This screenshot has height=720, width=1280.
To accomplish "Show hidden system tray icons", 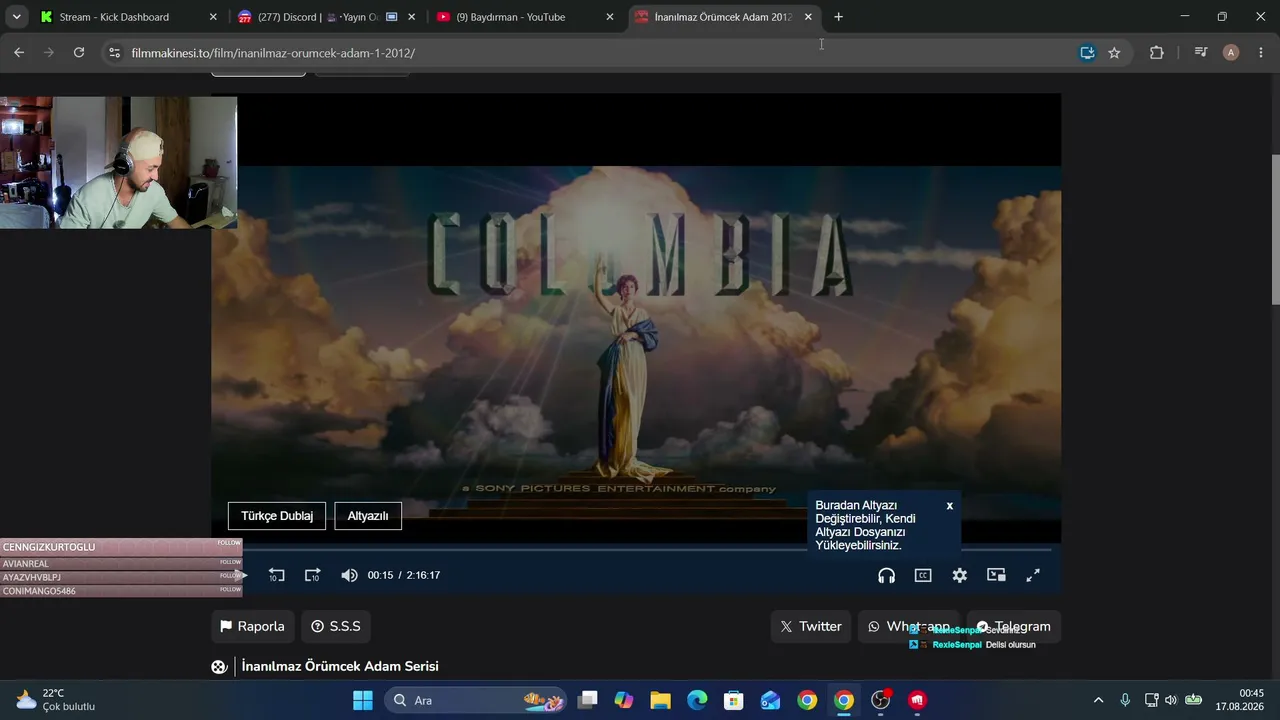I will 1098,700.
